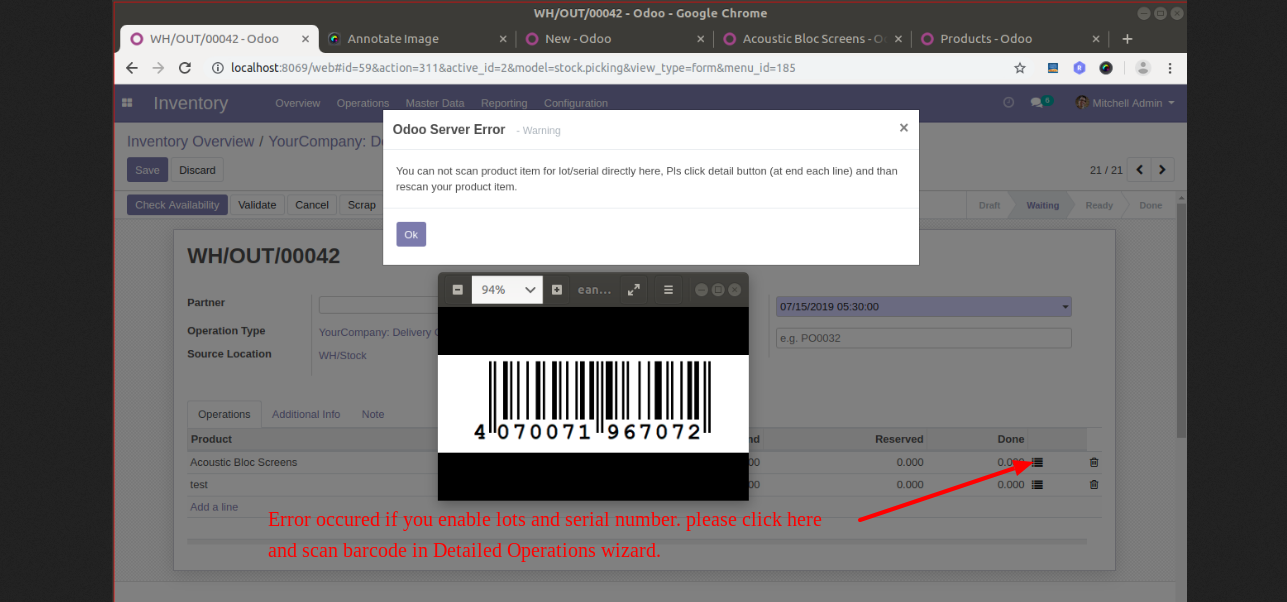This screenshot has height=602, width=1287.
Task: Click the Draft status stage
Action: tap(989, 205)
